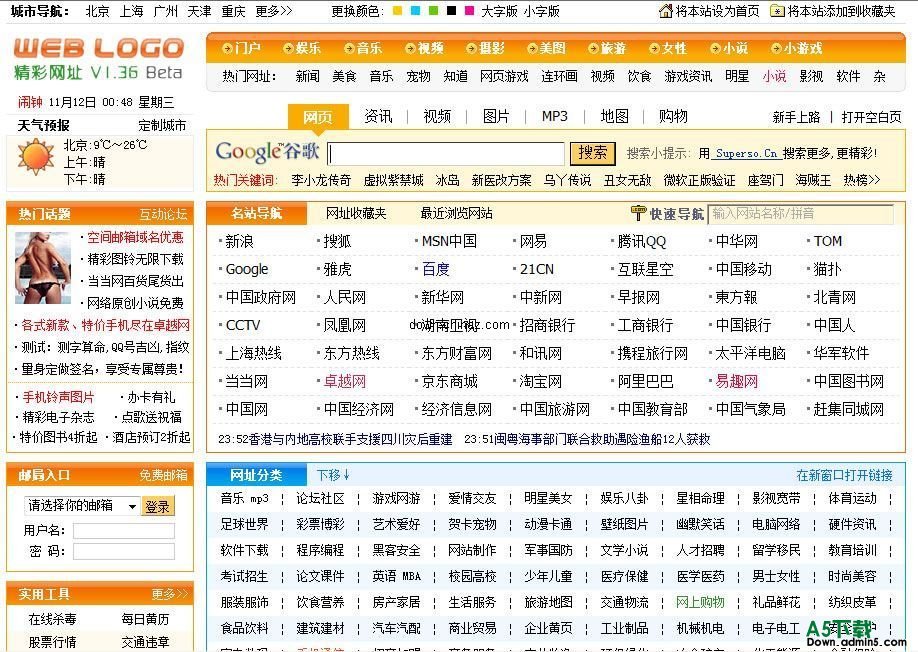Click the arrow icon beside 门户
Image resolution: width=918 pixels, height=652 pixels.
pos(227,49)
